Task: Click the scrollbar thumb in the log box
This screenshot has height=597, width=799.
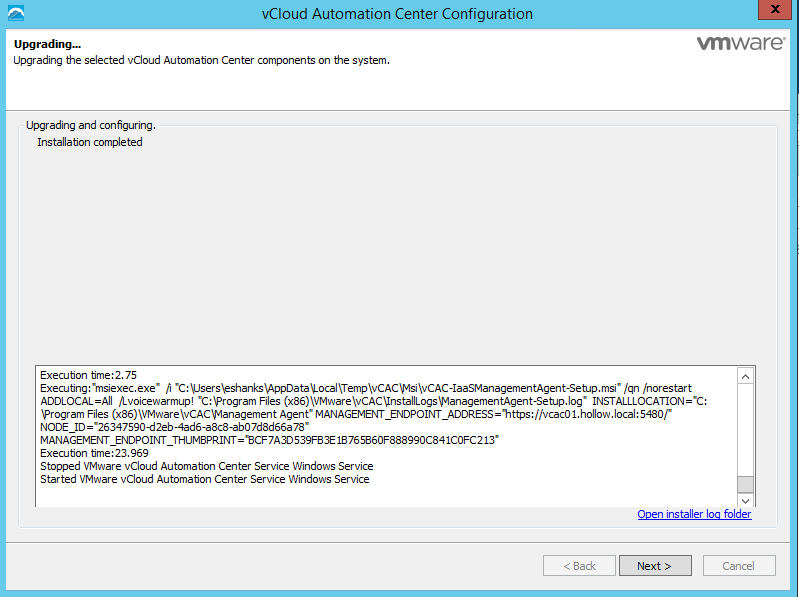Action: [745, 484]
